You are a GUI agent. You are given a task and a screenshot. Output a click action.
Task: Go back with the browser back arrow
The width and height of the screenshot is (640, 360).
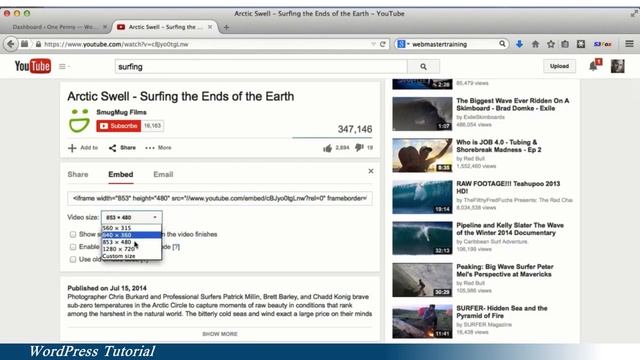point(11,44)
